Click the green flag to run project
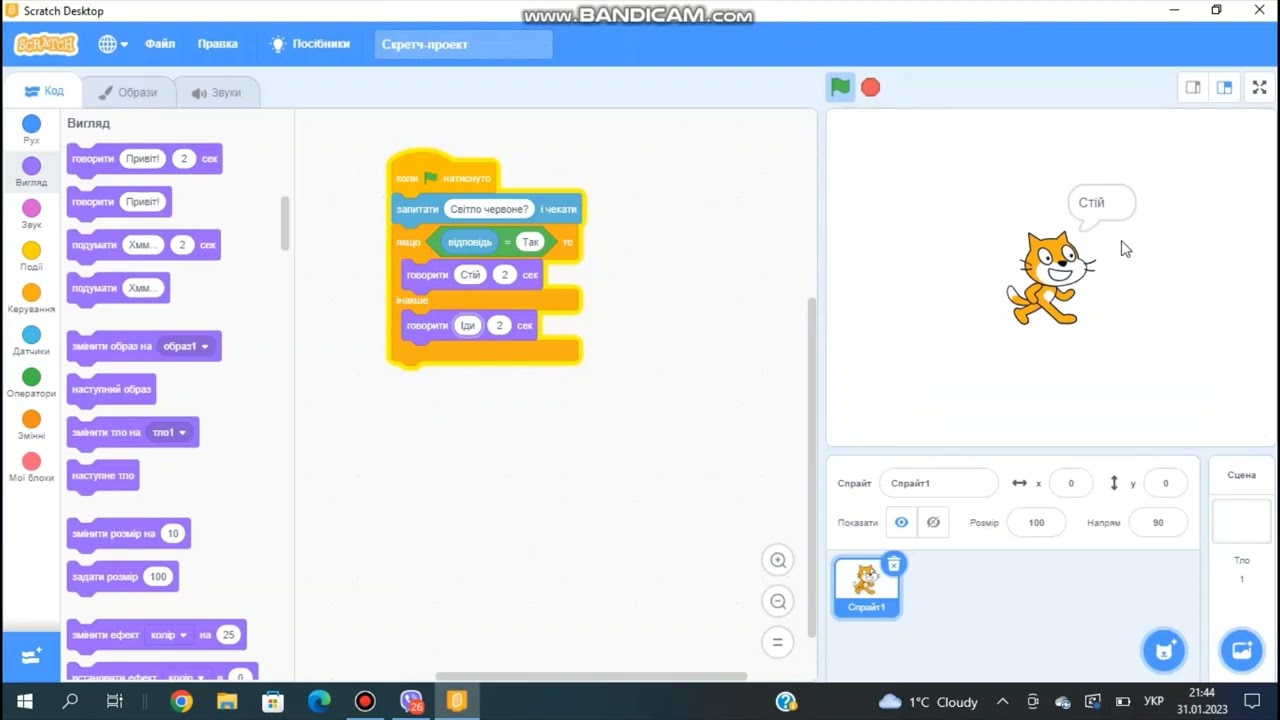Viewport: 1280px width, 720px height. pos(840,87)
